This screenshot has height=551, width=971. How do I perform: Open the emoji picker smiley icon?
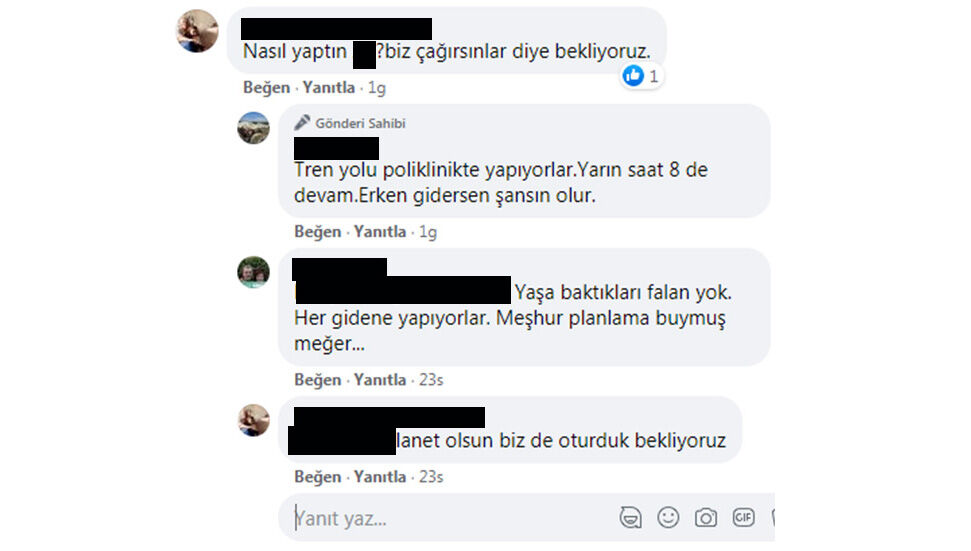668,518
